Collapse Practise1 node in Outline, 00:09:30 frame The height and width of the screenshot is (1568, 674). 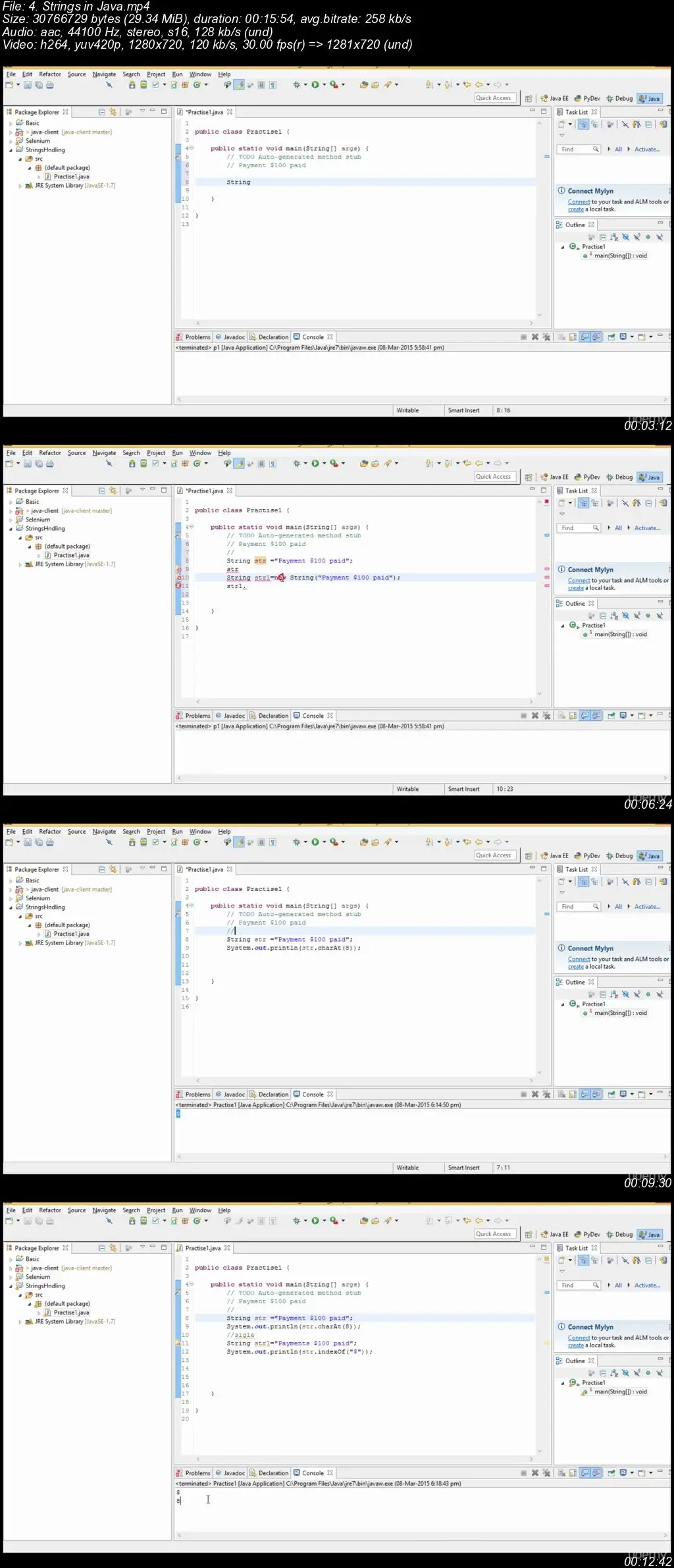[562, 1005]
